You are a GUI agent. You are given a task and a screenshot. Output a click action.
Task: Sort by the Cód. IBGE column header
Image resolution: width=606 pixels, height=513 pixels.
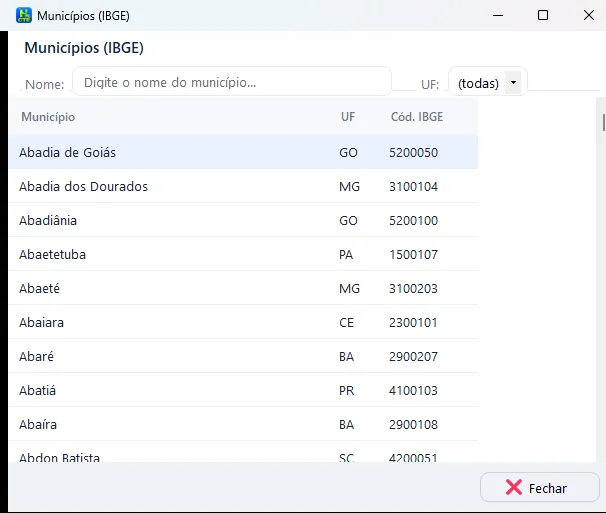pyautogui.click(x=417, y=117)
